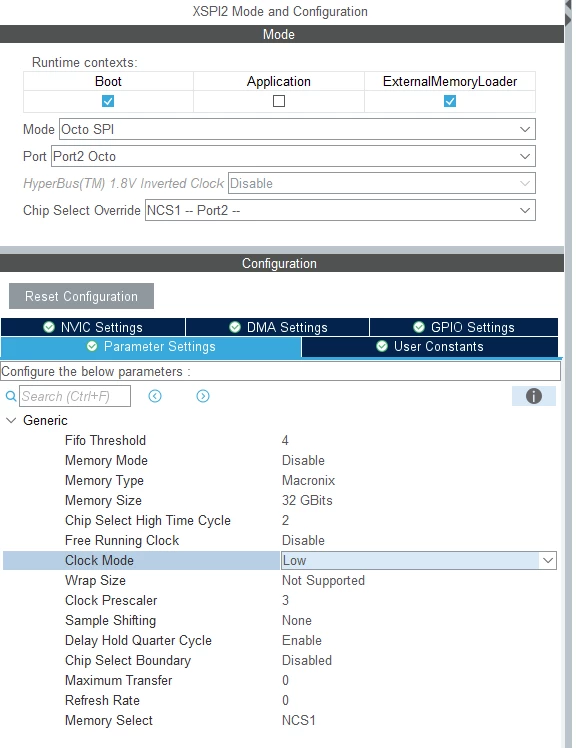Switch to the GPIO Settings tab

[464, 327]
